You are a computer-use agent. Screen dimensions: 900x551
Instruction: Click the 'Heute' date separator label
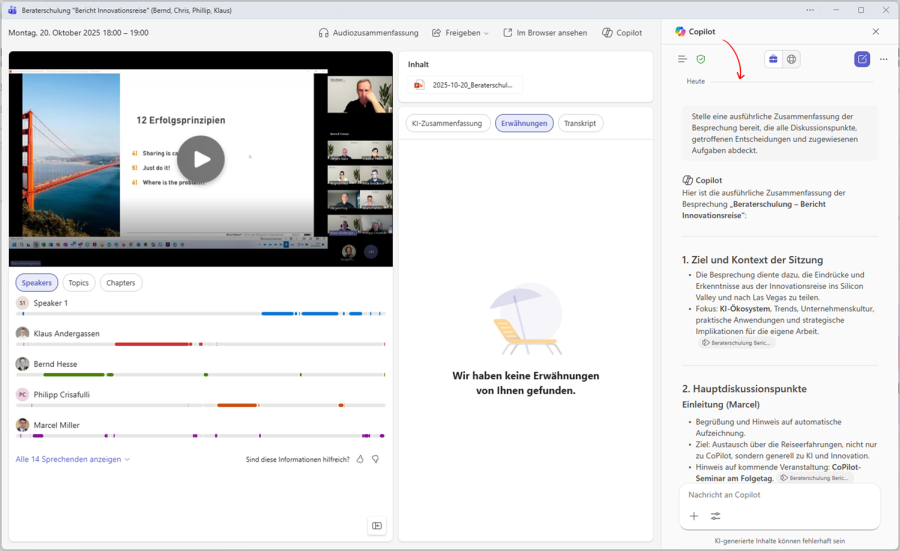click(x=696, y=82)
